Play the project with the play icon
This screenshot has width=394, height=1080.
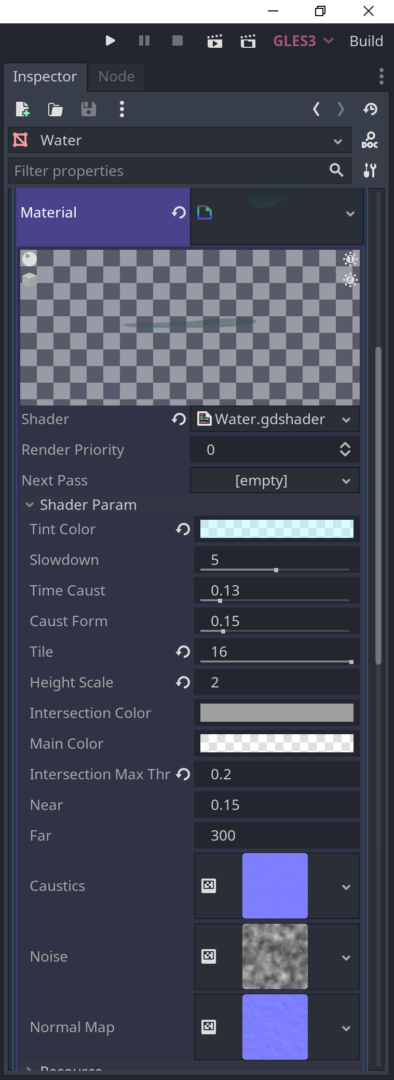point(110,41)
